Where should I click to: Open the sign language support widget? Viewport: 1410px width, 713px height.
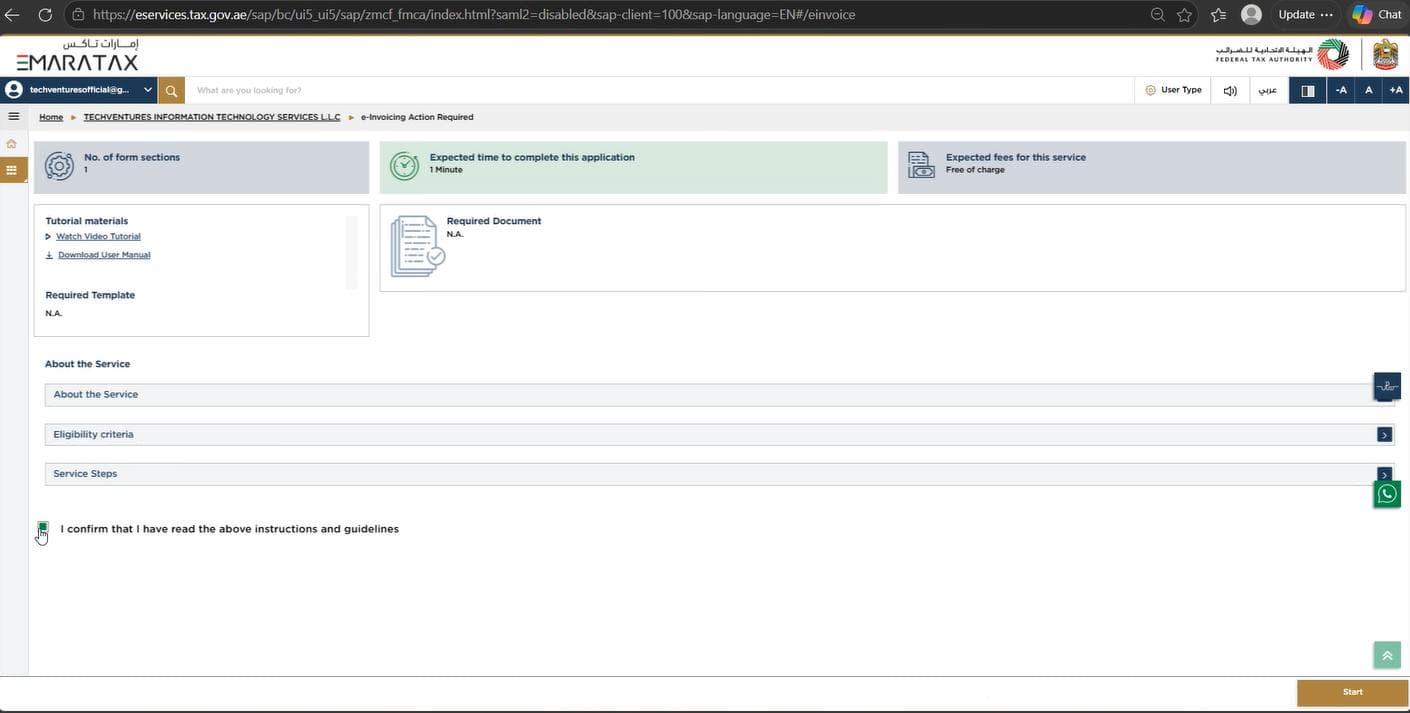[x=1387, y=386]
